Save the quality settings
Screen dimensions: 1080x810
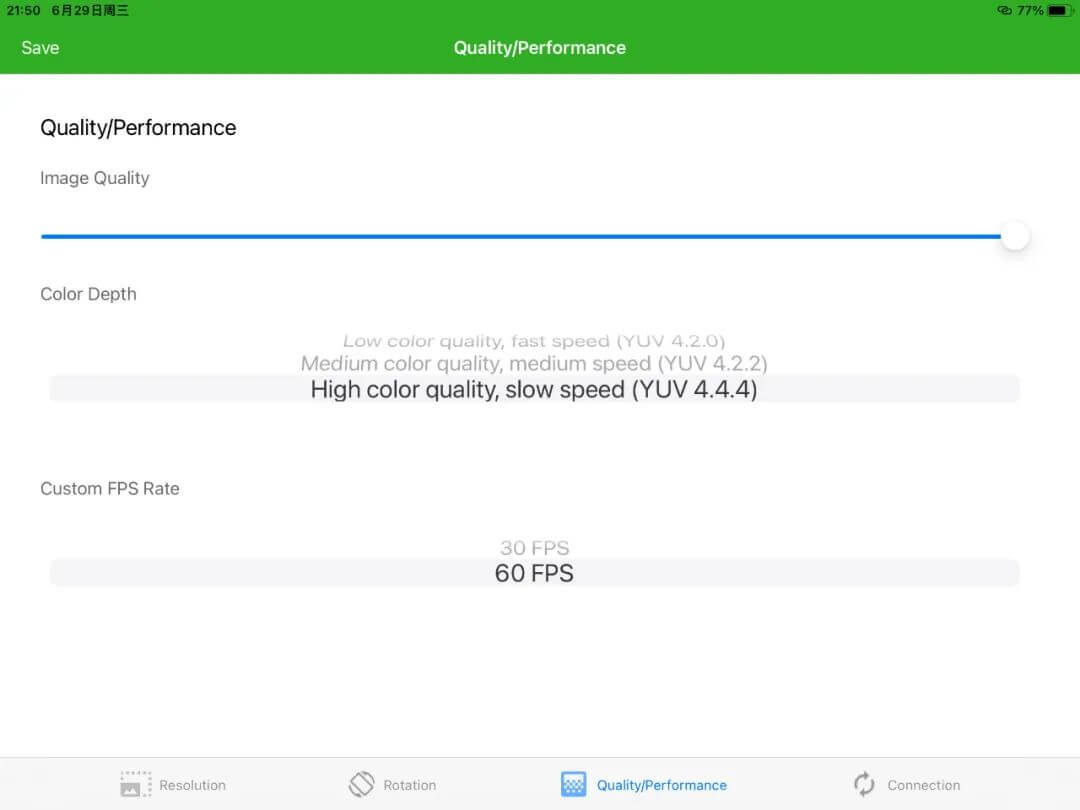point(40,48)
